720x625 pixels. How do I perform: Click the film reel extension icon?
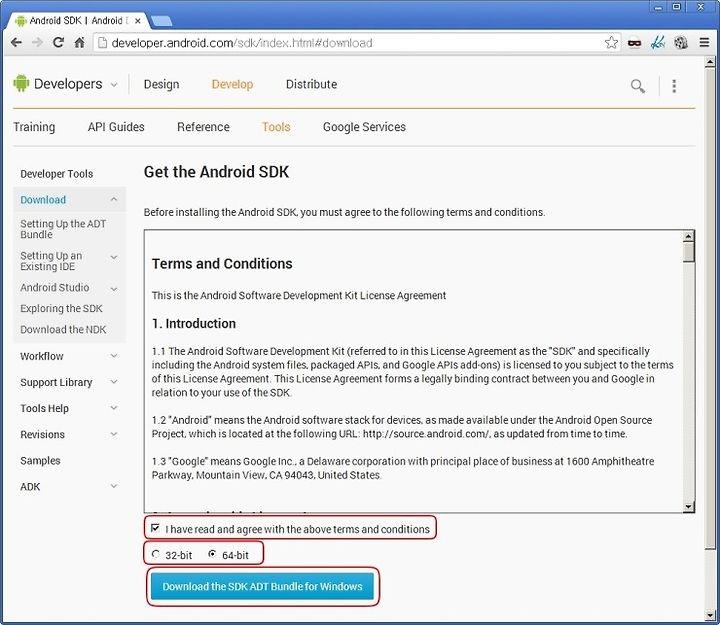(x=681, y=43)
